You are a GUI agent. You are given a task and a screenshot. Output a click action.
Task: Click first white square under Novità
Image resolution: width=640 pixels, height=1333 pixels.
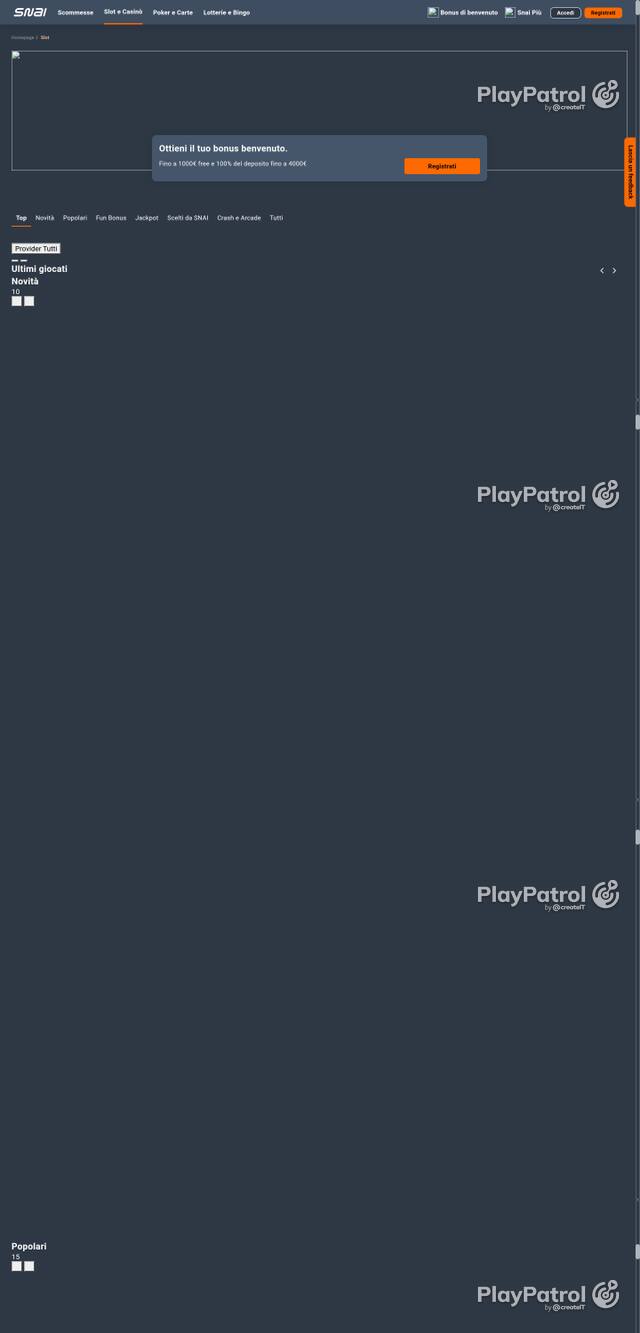(x=16, y=301)
